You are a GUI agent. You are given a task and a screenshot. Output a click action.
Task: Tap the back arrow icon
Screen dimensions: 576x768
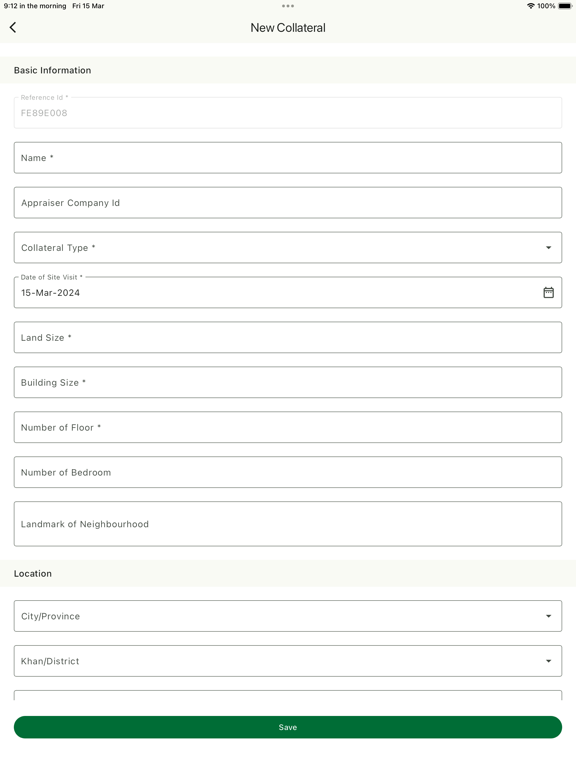(x=13, y=27)
